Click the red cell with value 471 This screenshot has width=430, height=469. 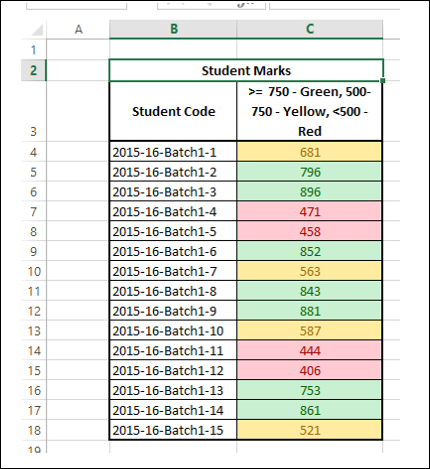pyautogui.click(x=309, y=212)
